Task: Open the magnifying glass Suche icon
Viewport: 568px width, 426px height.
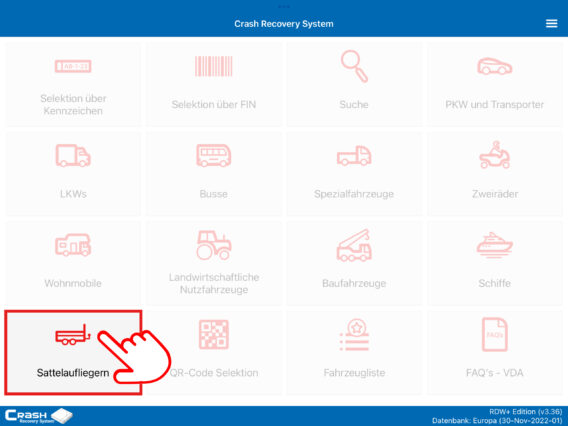Action: click(354, 66)
